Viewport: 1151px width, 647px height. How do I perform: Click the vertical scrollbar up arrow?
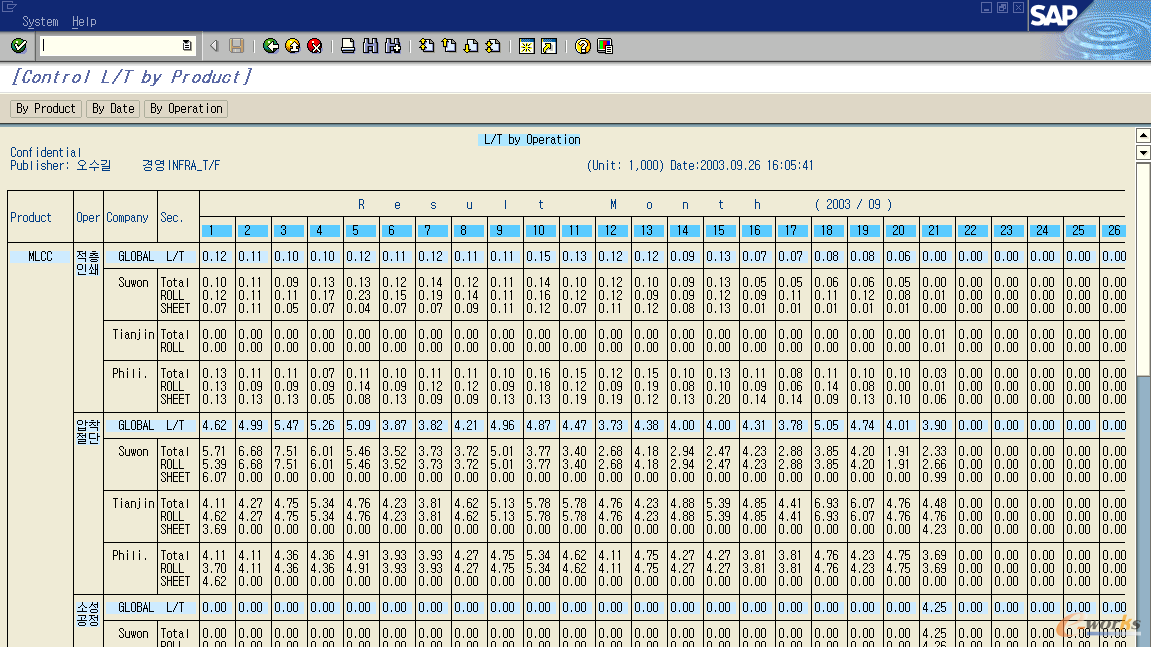[1143, 135]
